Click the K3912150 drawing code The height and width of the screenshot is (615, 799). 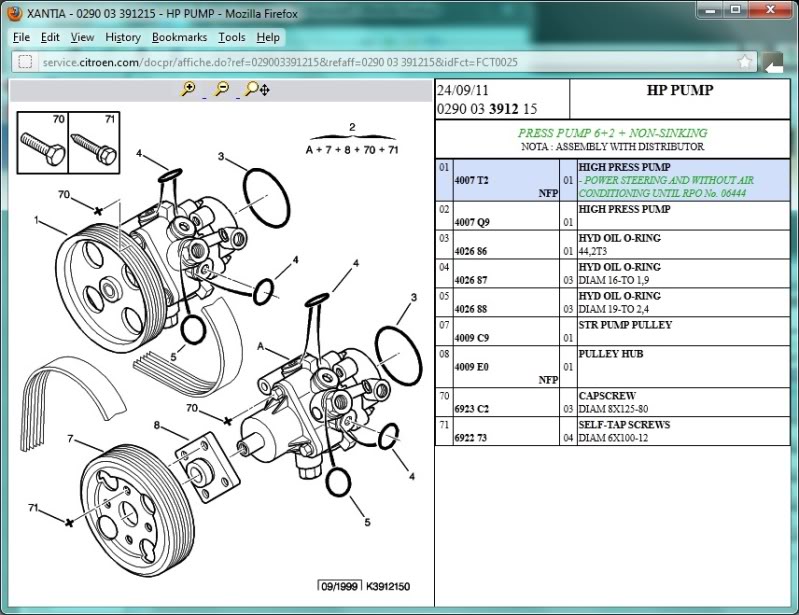coord(388,586)
